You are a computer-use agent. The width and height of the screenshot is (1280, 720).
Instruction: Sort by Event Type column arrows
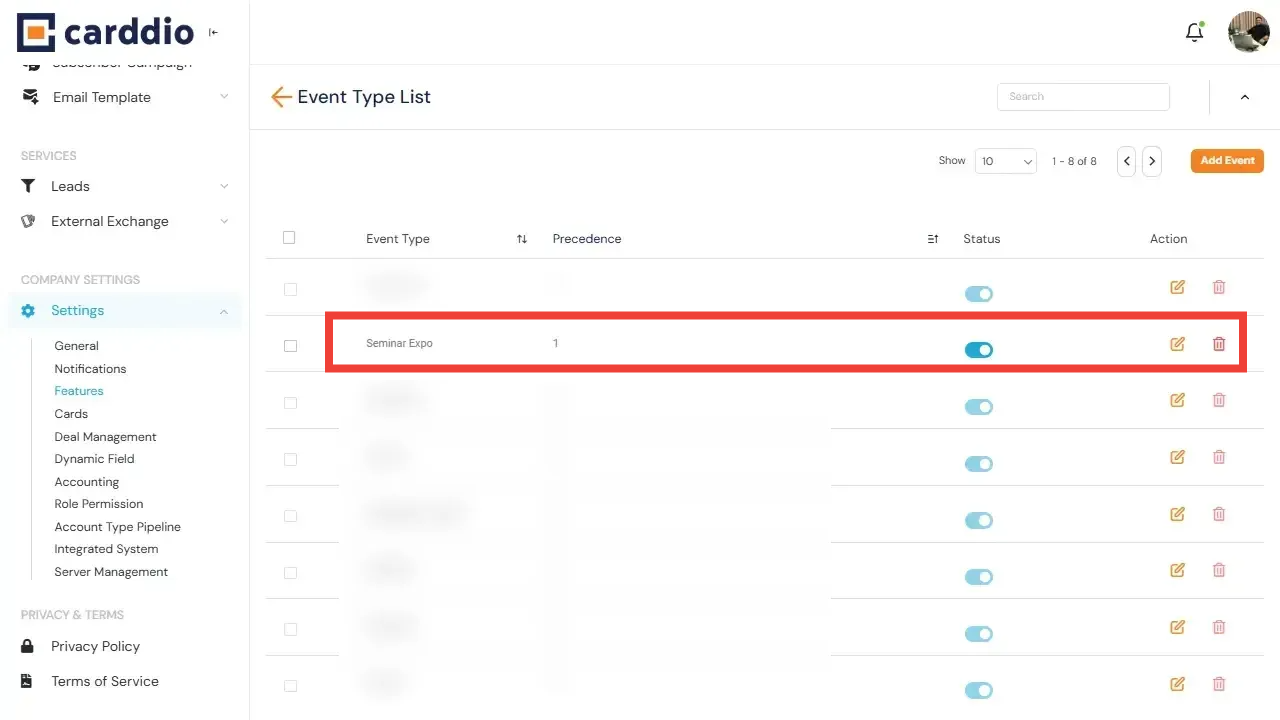522,239
